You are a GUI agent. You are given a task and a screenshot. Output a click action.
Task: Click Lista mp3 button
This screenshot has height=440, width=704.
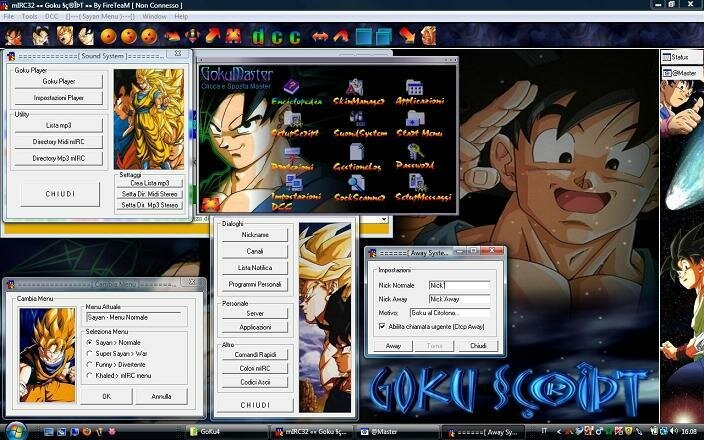59,125
